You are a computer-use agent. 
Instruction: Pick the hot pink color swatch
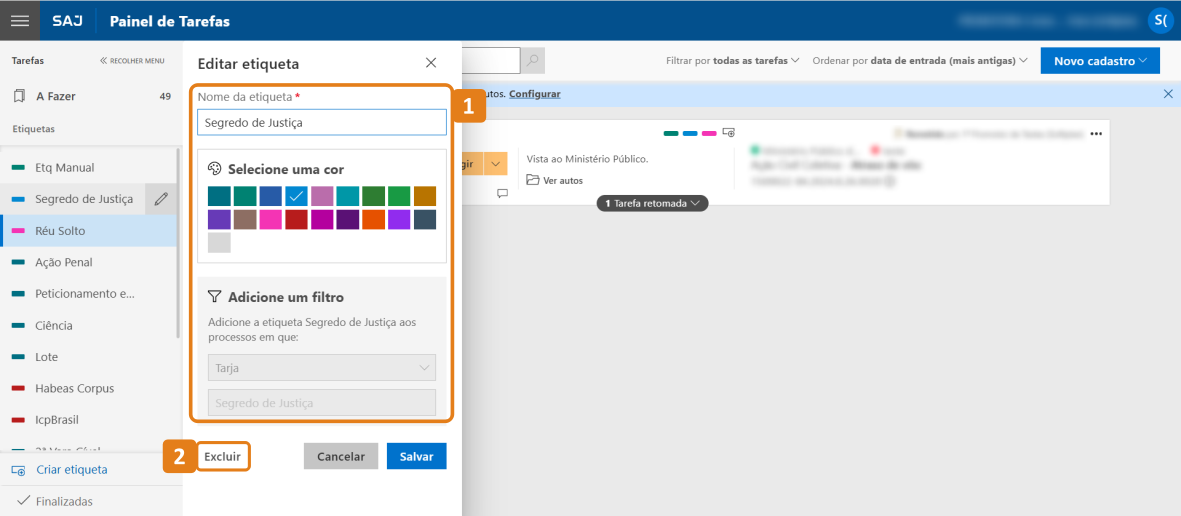271,219
